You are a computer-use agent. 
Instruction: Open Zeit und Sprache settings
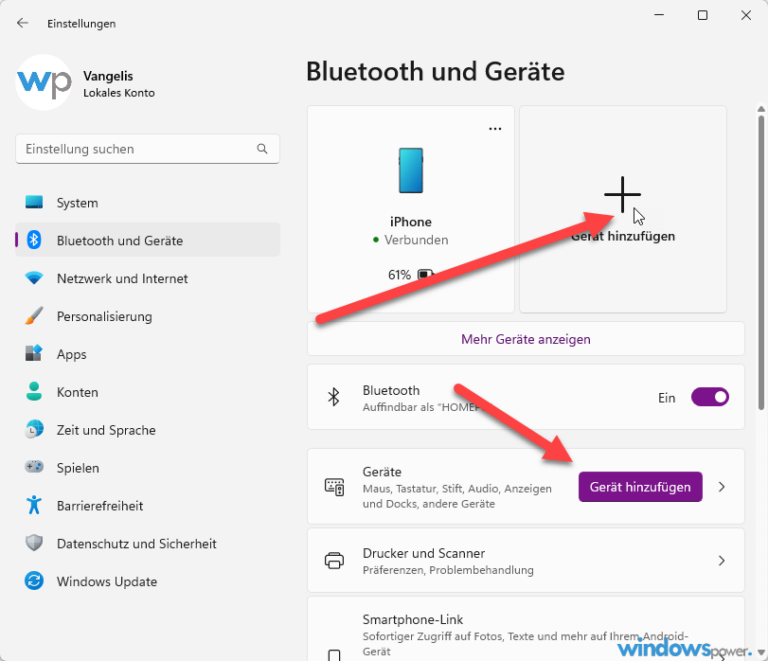click(x=147, y=429)
